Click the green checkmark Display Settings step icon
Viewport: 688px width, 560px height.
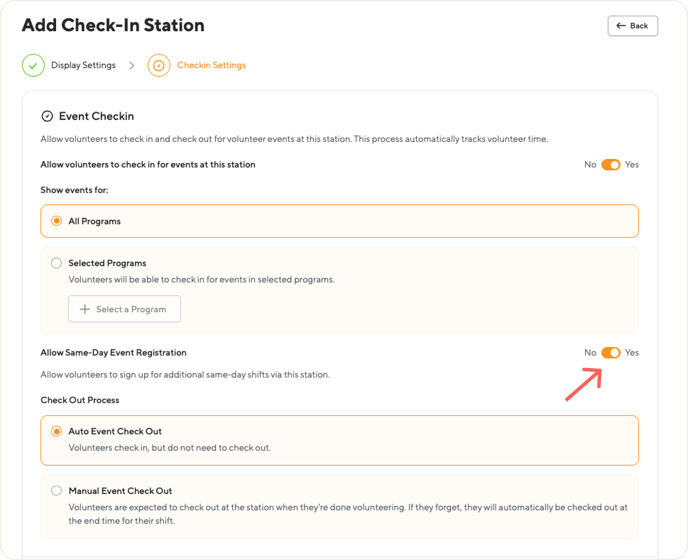click(33, 66)
